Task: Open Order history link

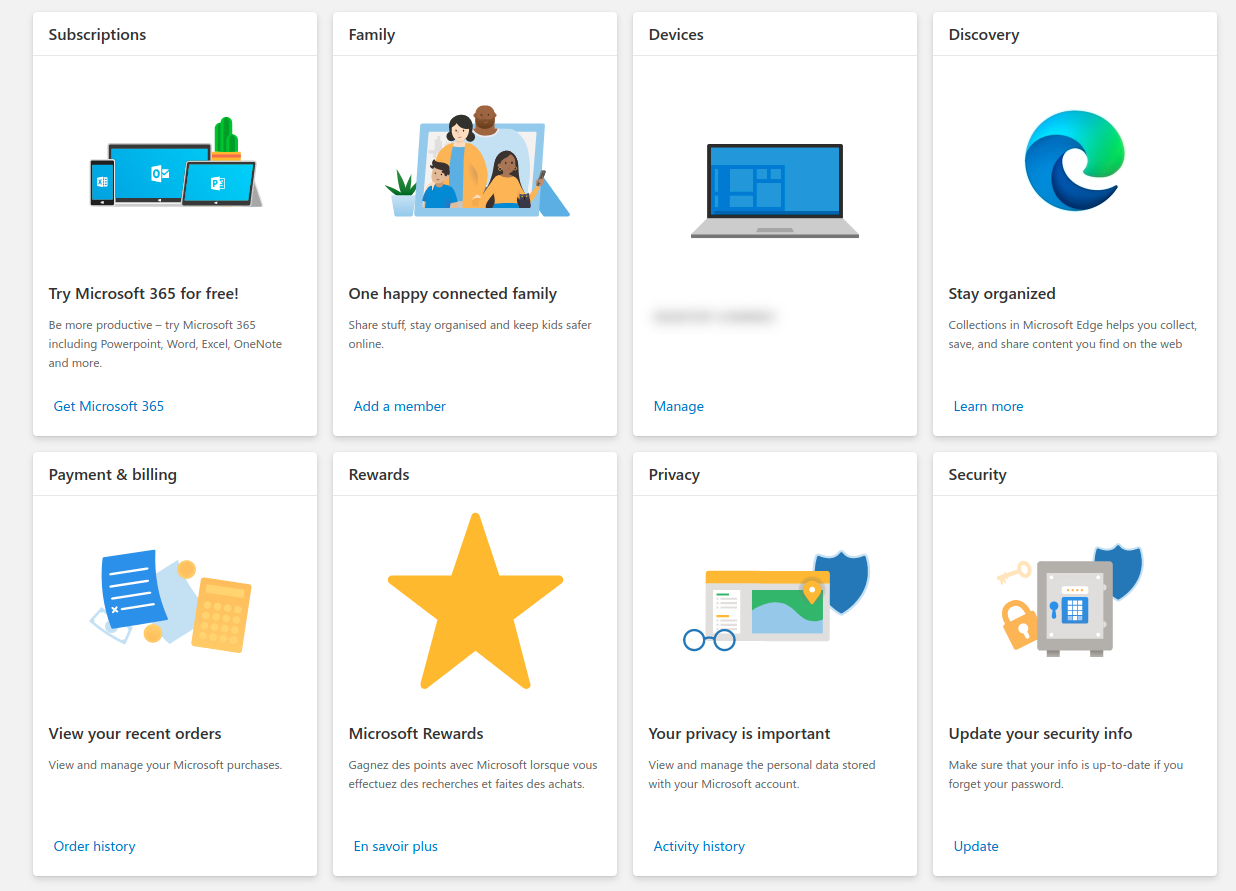Action: (95, 846)
